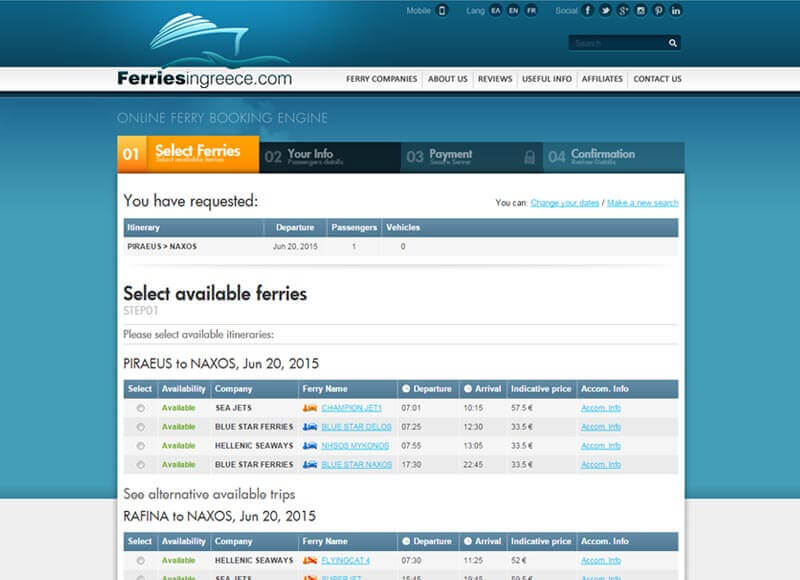Click the Blue Star Naxos ferry type icon

pyautogui.click(x=310, y=465)
